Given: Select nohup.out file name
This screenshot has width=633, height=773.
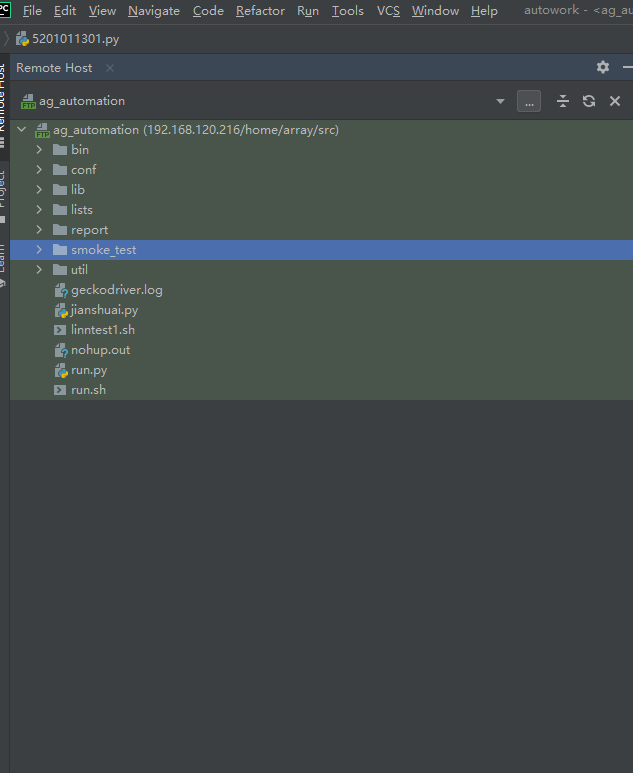Looking at the screenshot, I should point(101,350).
